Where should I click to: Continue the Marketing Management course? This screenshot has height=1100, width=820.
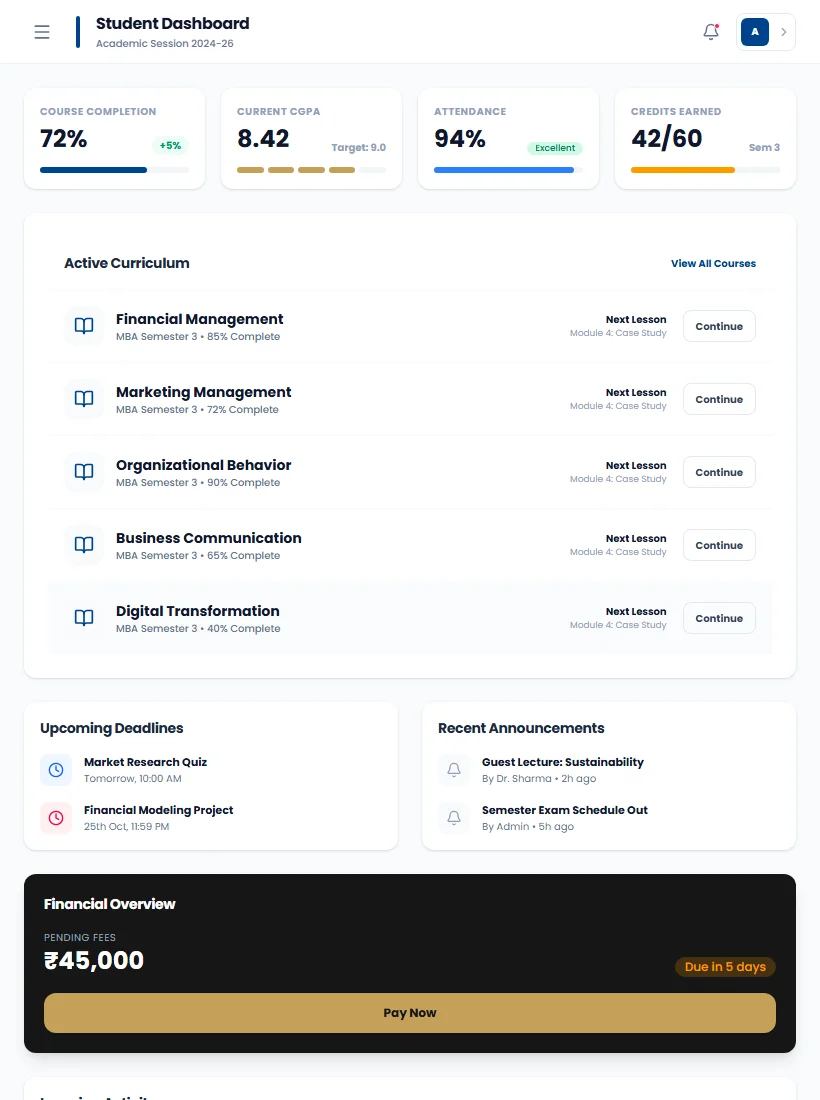[x=719, y=399]
